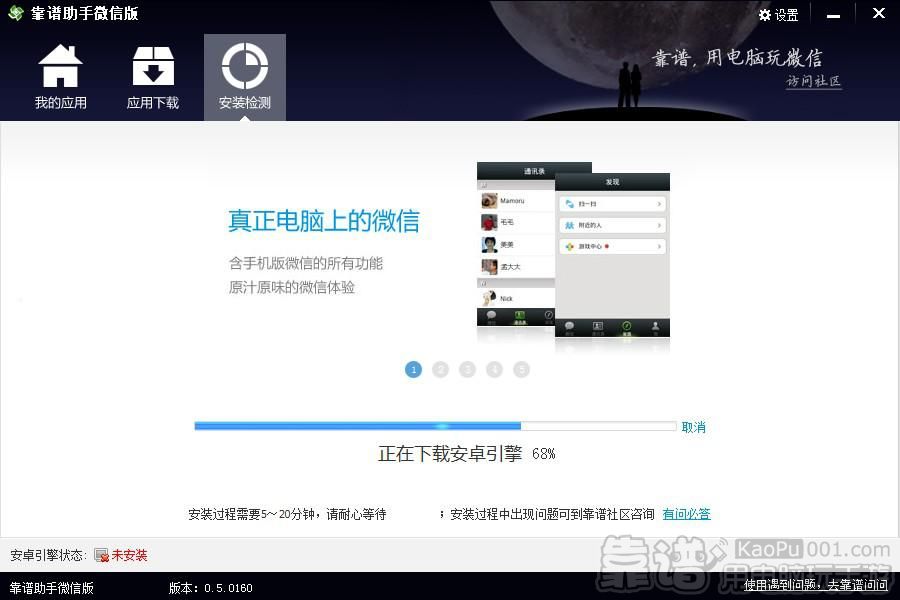Tap the 附近的人 nearby people icon
The width and height of the screenshot is (900, 600).
tap(568, 224)
